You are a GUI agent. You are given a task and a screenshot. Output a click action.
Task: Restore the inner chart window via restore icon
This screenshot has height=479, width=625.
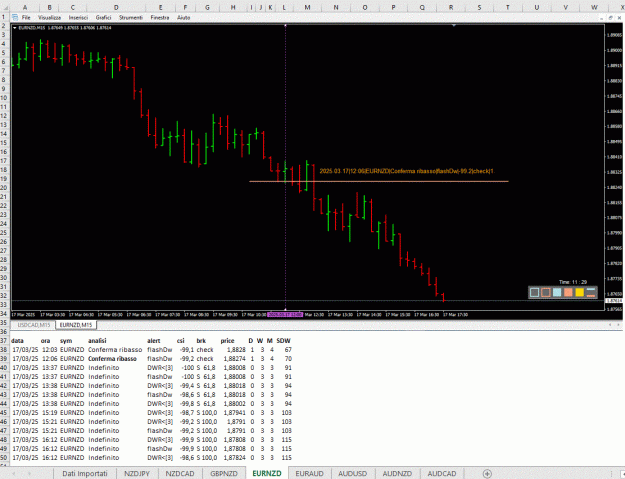click(x=610, y=18)
